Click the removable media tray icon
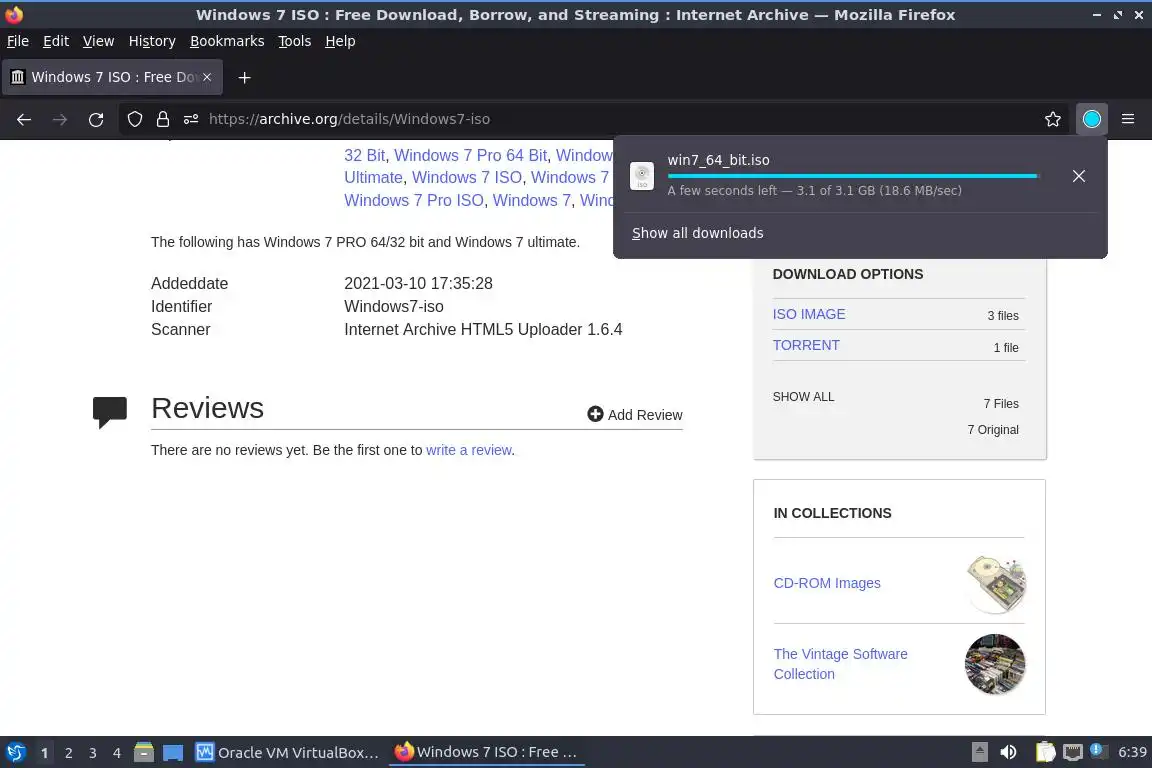 (x=979, y=752)
